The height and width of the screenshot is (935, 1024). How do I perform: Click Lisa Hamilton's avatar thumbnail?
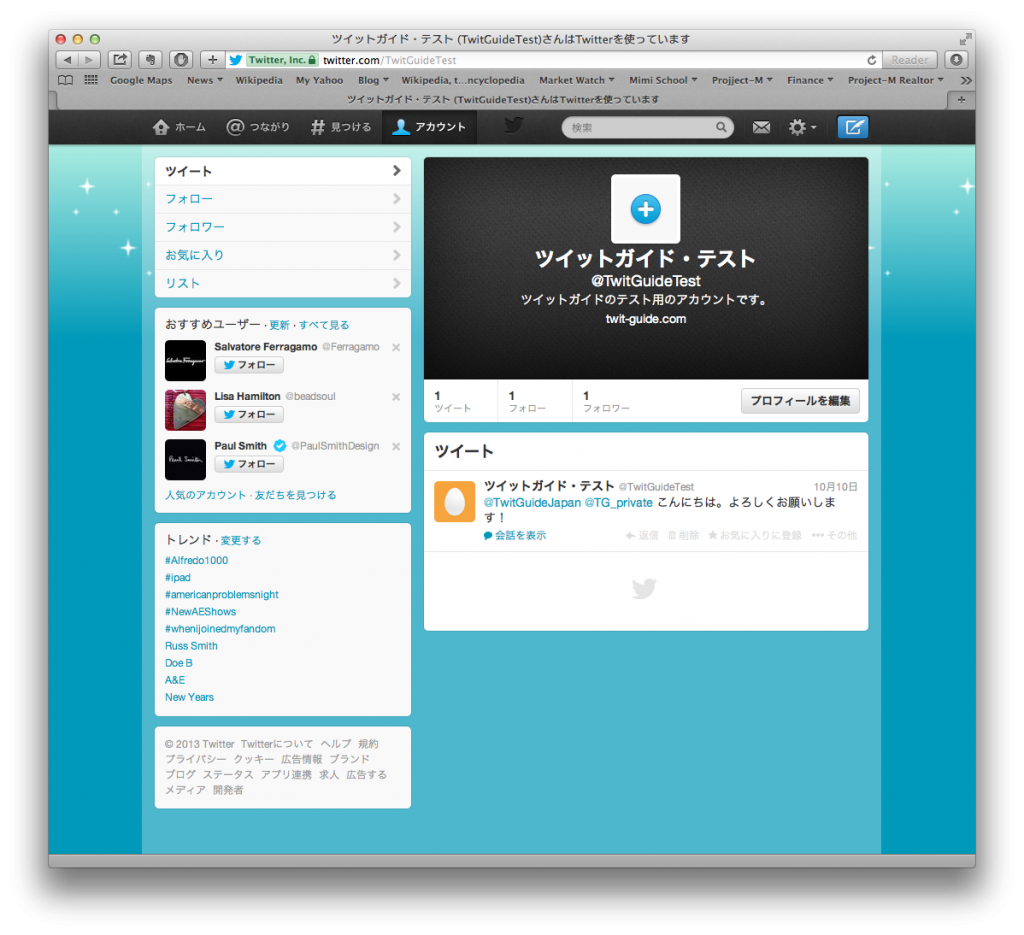(185, 410)
